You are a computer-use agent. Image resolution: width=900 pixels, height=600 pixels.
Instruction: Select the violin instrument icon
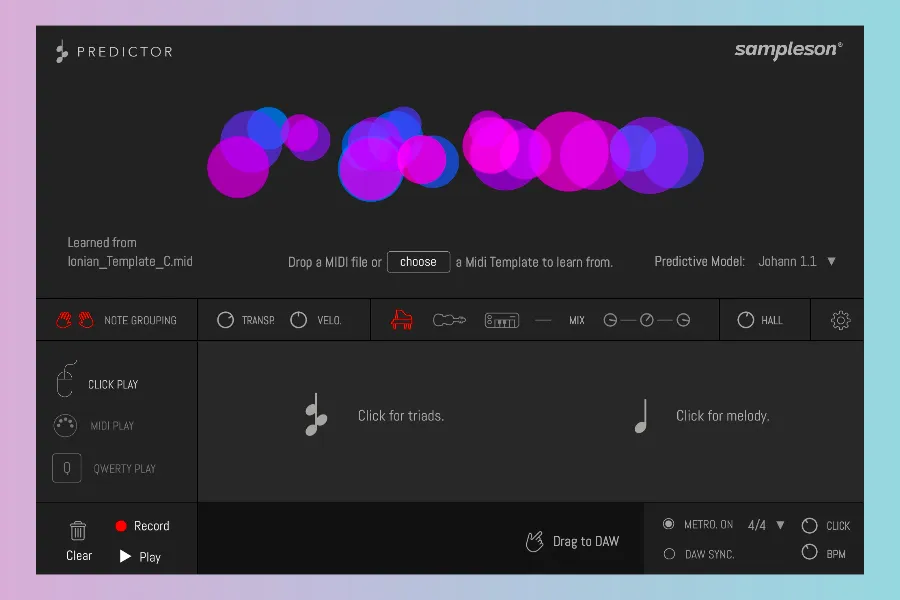[x=449, y=320]
